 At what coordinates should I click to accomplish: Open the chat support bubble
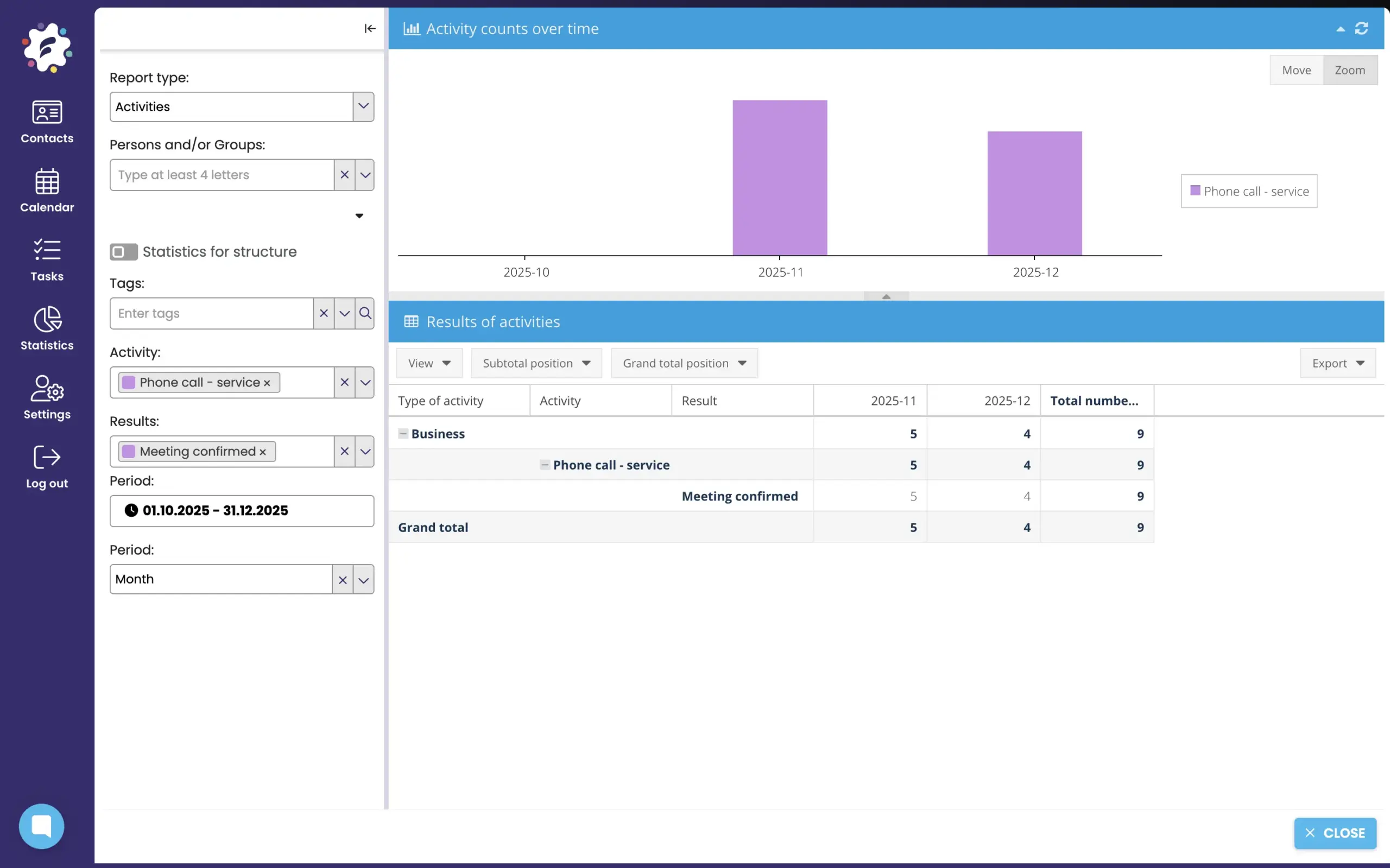point(41,826)
